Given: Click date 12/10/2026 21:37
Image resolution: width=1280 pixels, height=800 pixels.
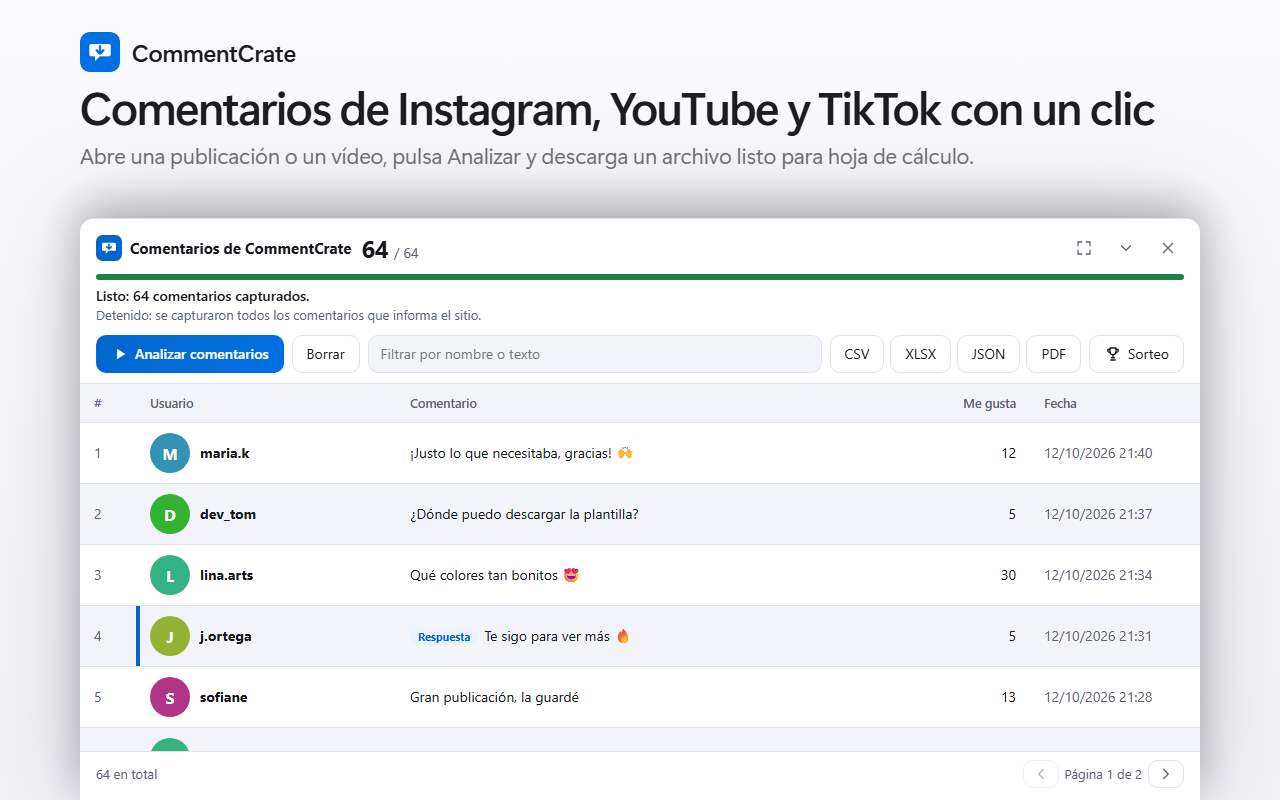Looking at the screenshot, I should pyautogui.click(x=1098, y=514).
